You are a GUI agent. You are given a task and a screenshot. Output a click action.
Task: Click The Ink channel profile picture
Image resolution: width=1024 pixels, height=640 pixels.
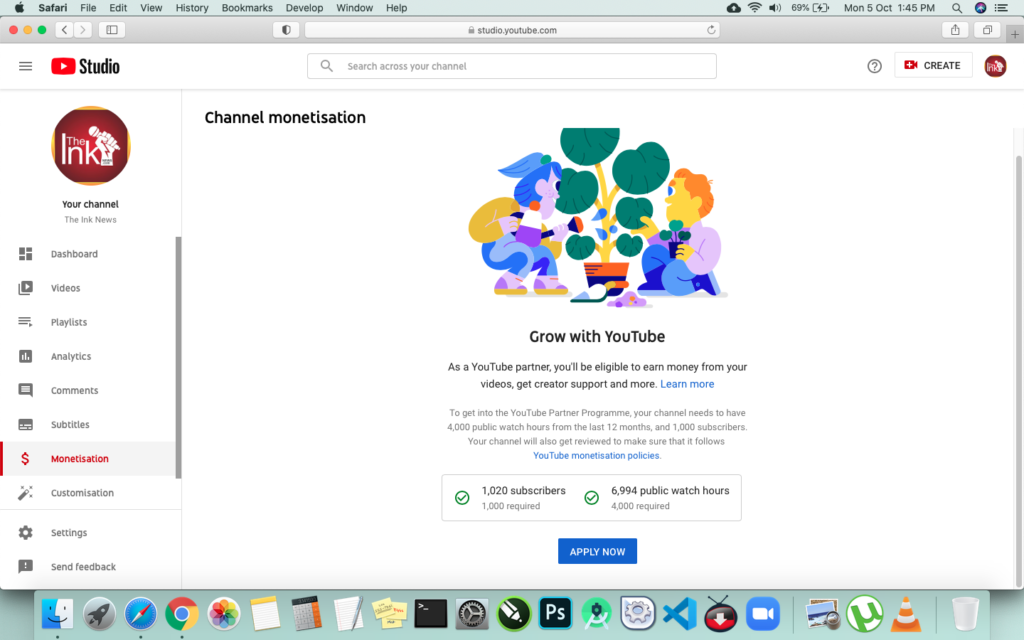(91, 146)
